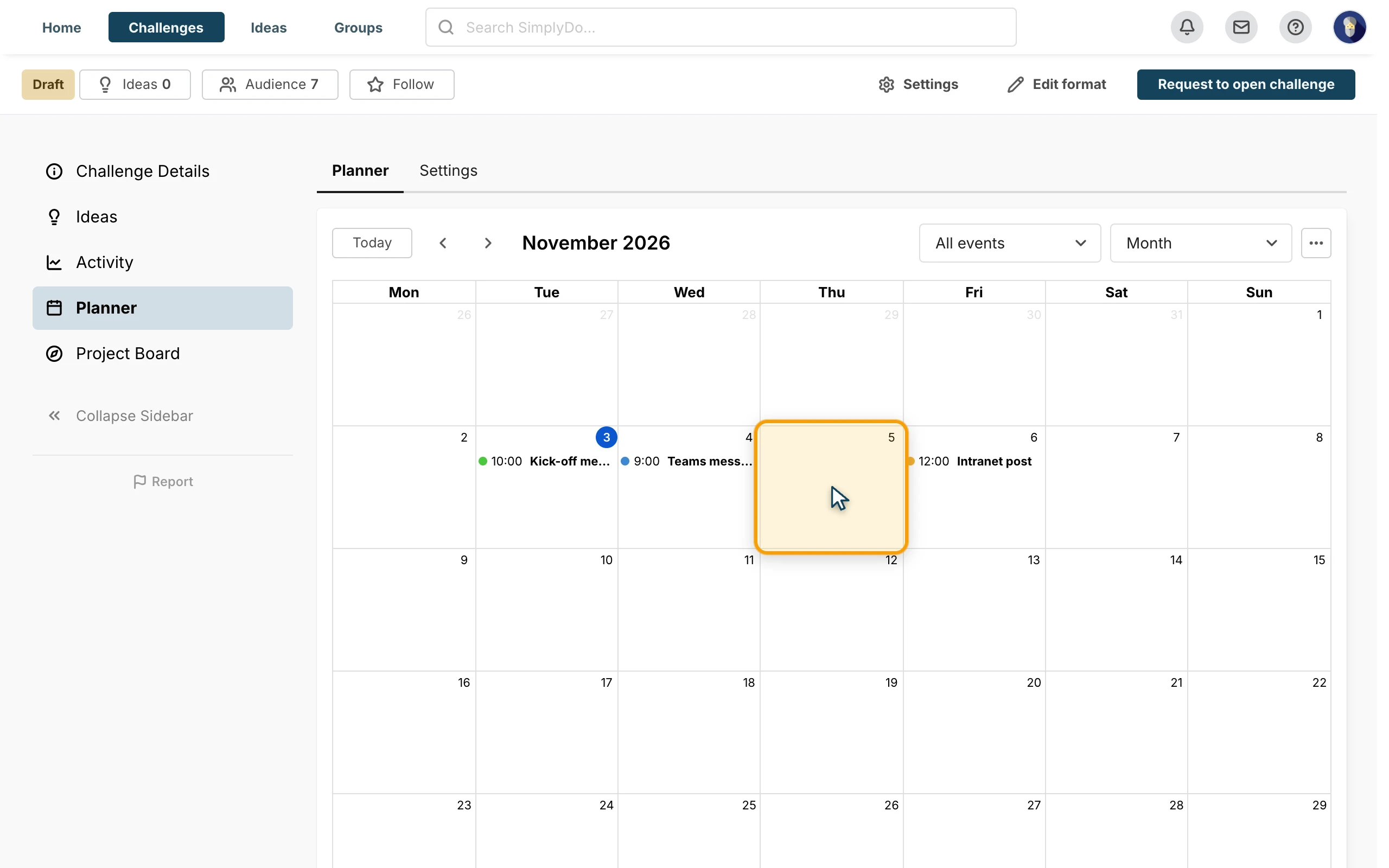Image resolution: width=1389 pixels, height=868 pixels.
Task: Focus the Search SimplyDo field
Action: (721, 27)
